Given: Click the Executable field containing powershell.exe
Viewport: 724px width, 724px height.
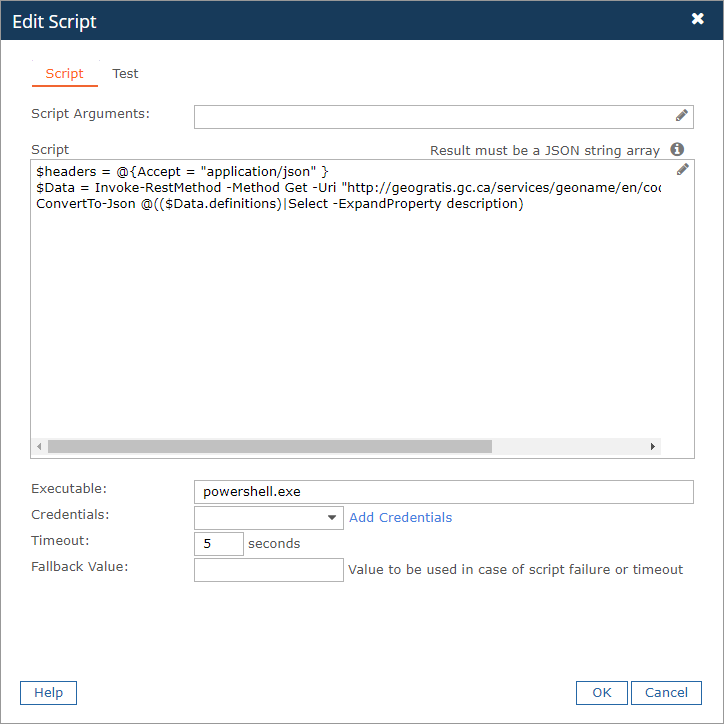Looking at the screenshot, I should (x=443, y=492).
